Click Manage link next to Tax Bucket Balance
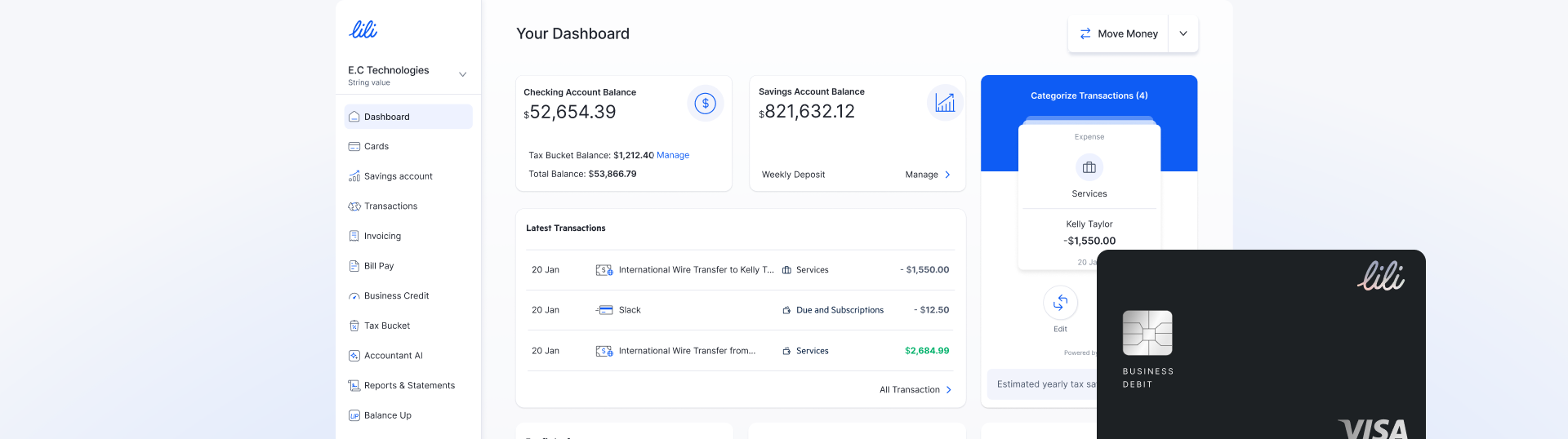1568x439 pixels. [673, 155]
